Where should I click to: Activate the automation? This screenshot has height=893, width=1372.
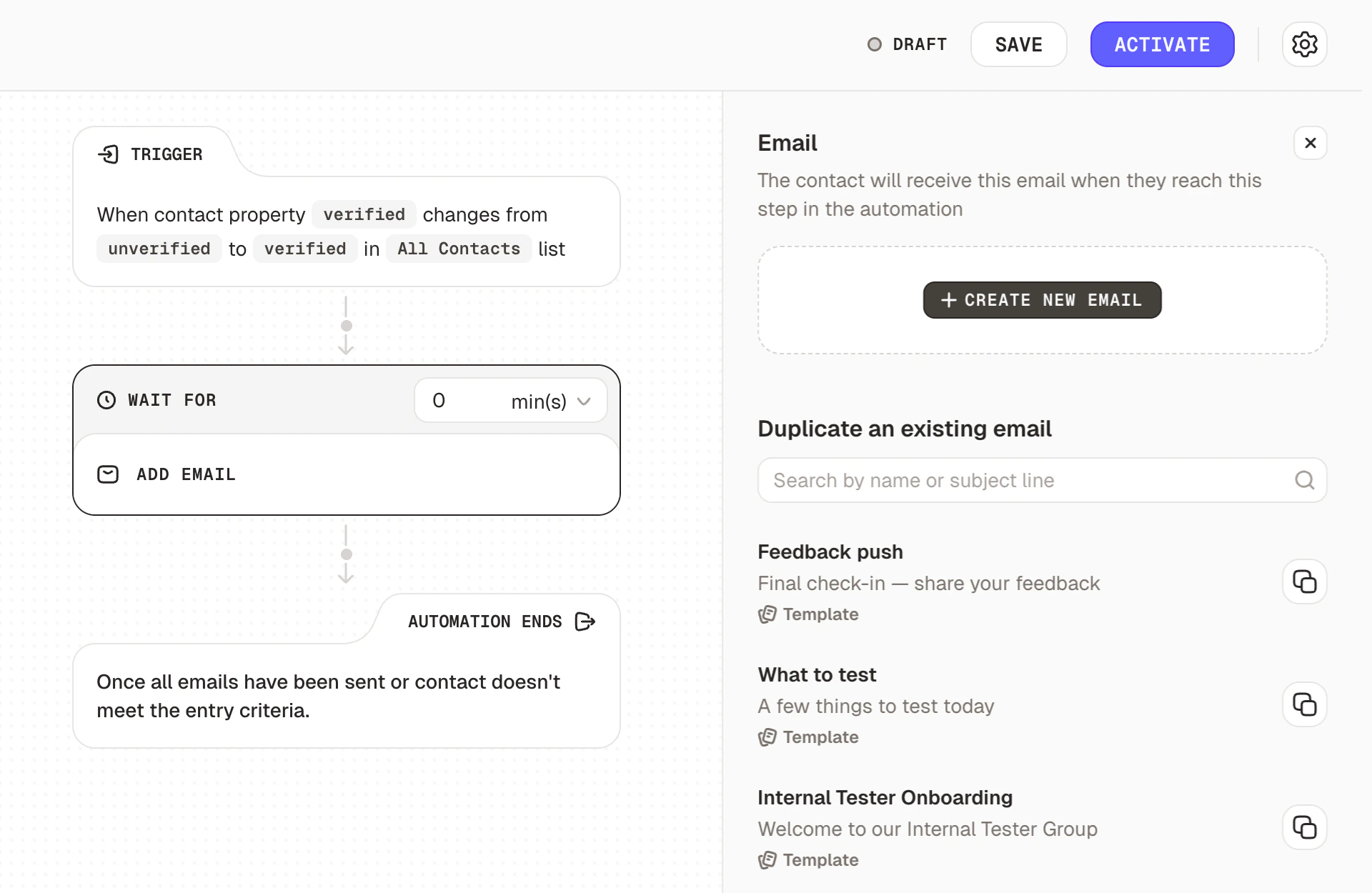click(1161, 44)
